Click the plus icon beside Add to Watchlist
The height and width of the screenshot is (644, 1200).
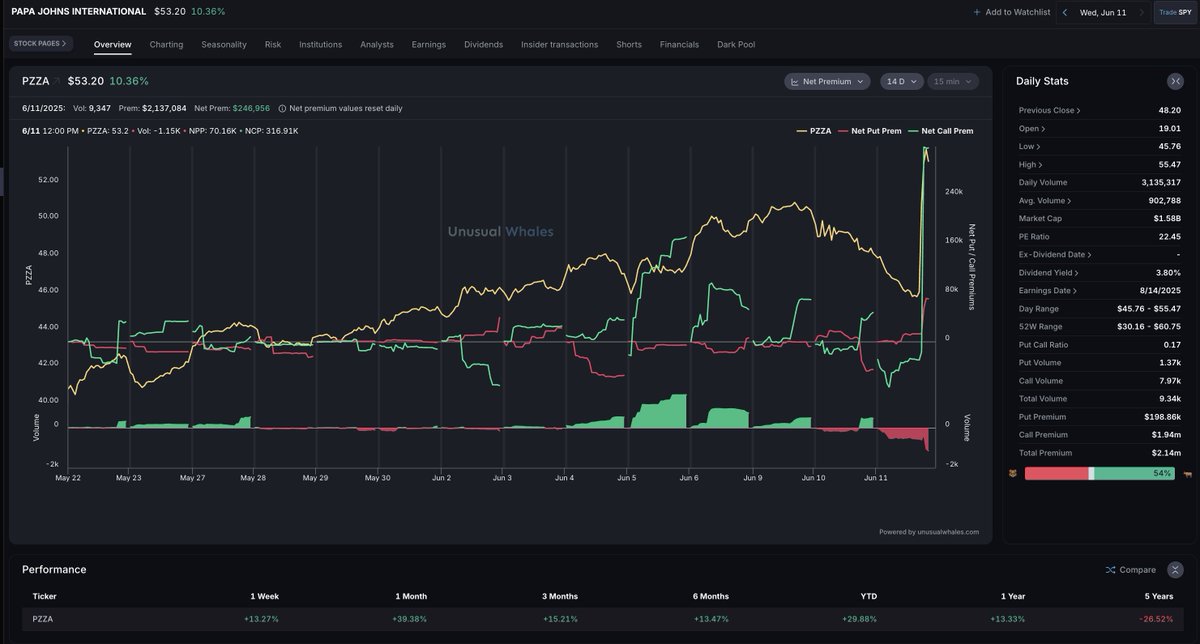pyautogui.click(x=976, y=12)
